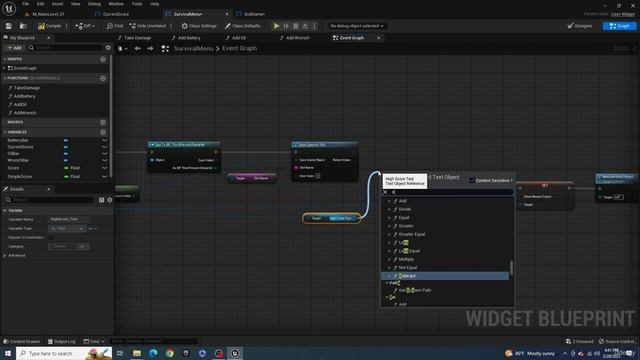Open the View menu
Screen dimensions: 640x360
pos(76,4)
